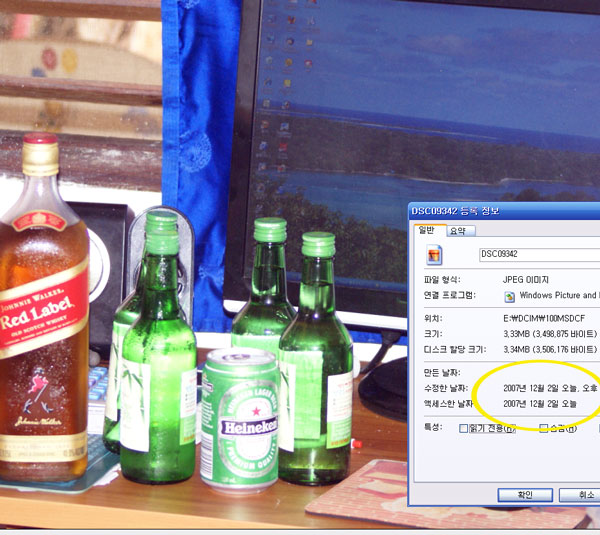The image size is (600, 535).
Task: Open the 요약 tab
Action: [x=459, y=231]
